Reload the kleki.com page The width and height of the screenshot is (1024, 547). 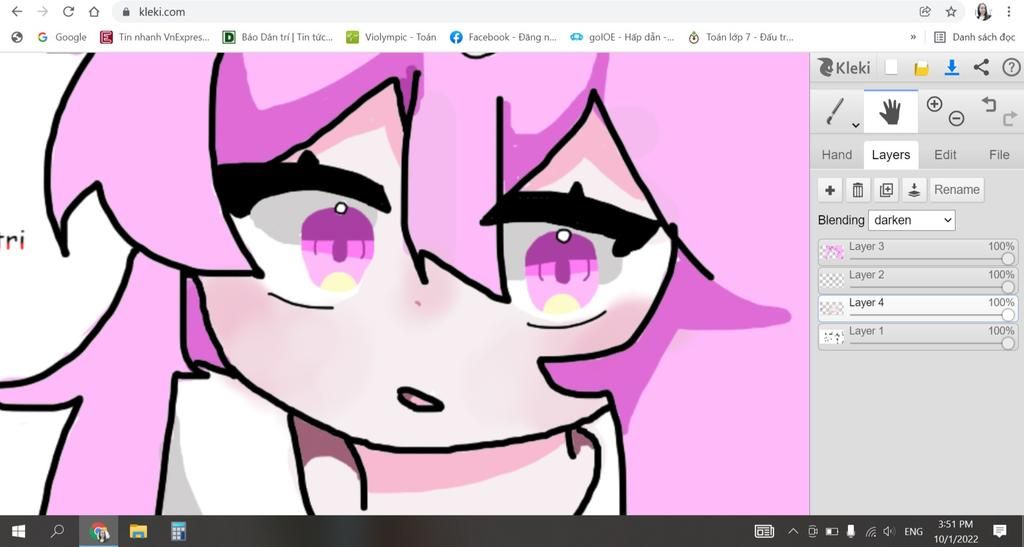69,12
